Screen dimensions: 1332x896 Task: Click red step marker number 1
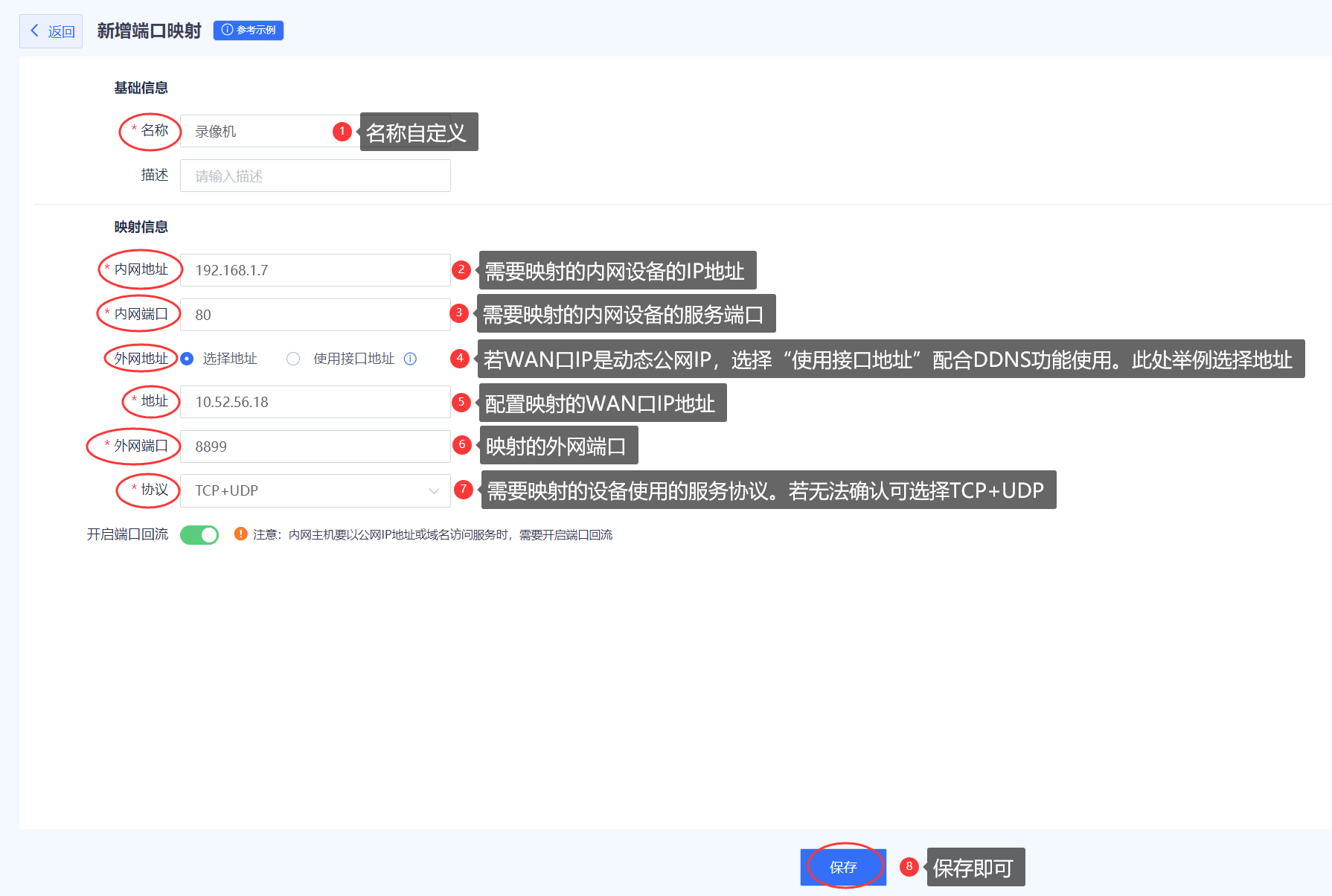342,132
